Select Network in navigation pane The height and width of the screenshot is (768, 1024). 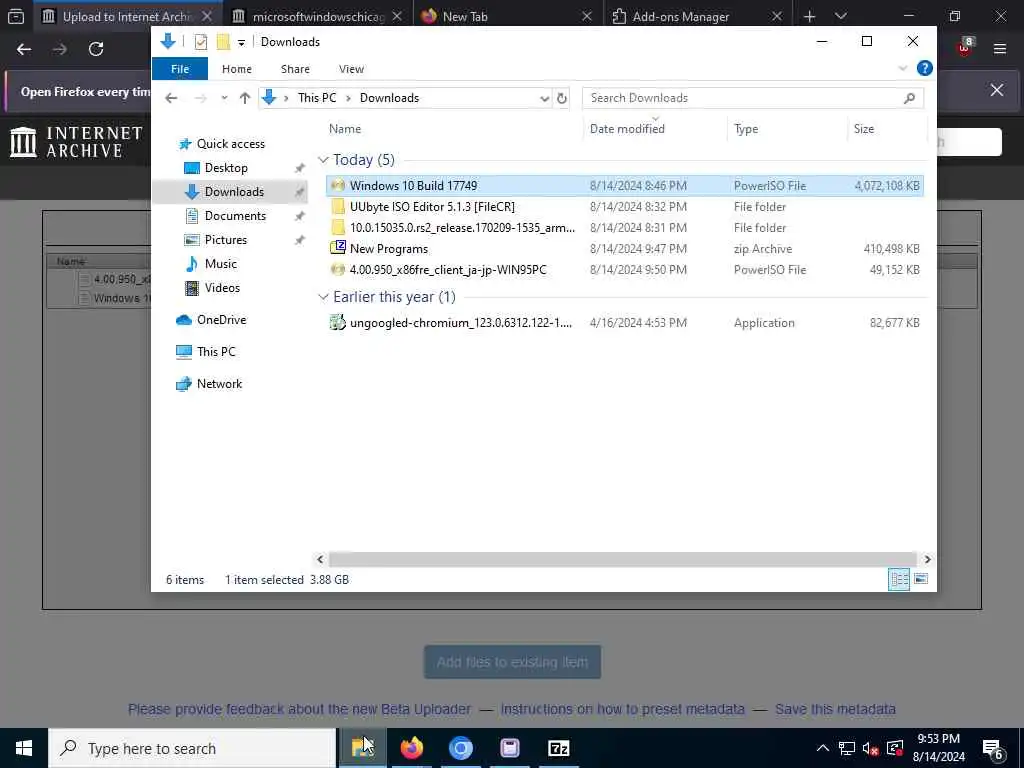pos(219,384)
